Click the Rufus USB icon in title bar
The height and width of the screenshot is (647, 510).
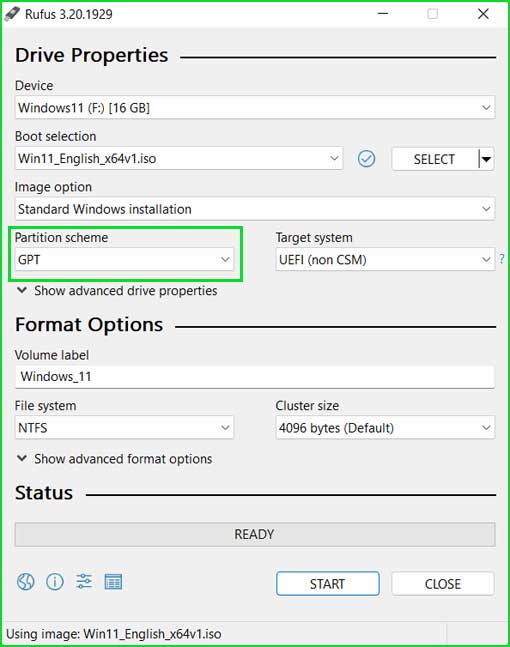[12, 14]
